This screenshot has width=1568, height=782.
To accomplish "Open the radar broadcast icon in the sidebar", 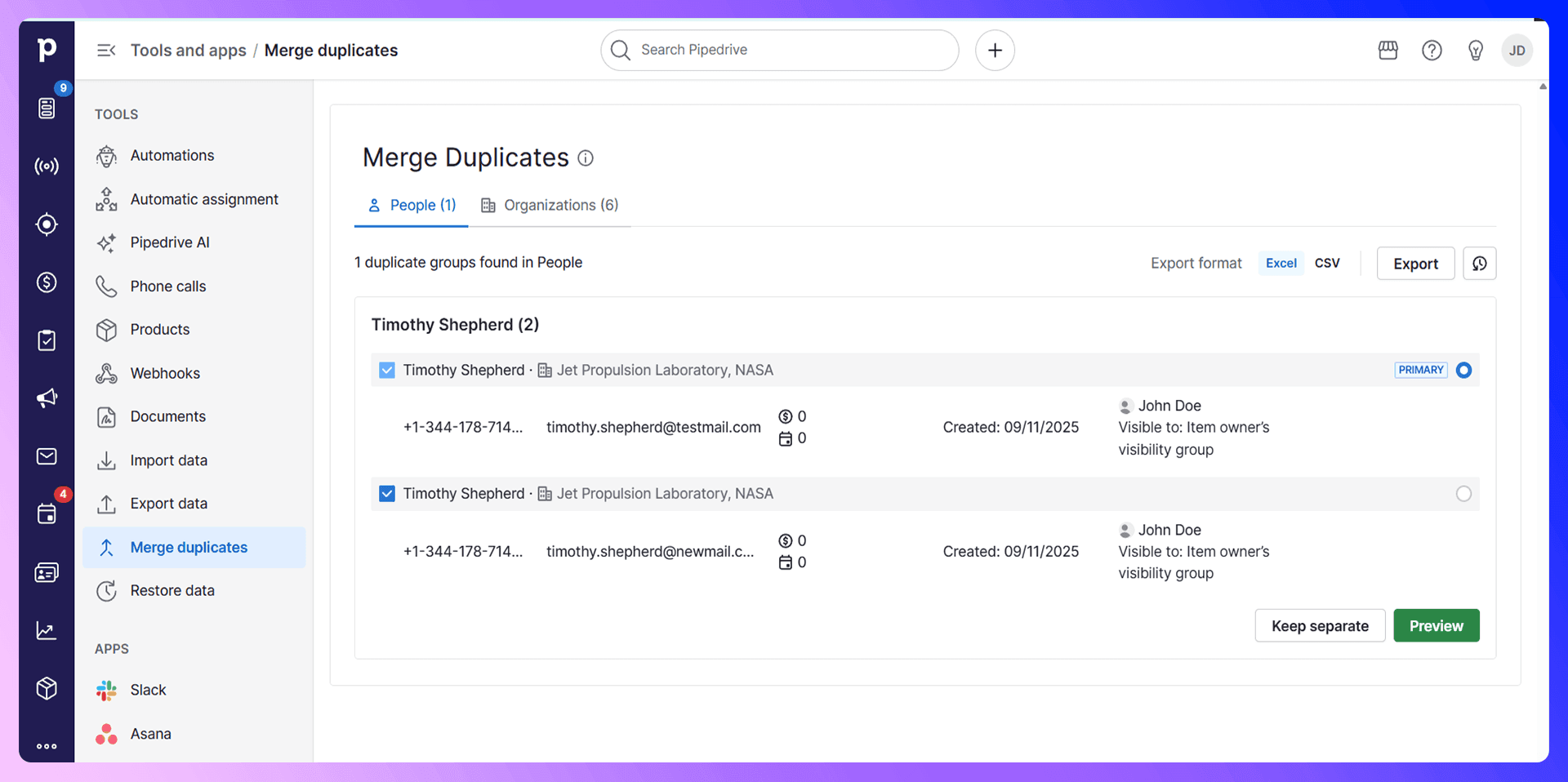I will pyautogui.click(x=47, y=167).
